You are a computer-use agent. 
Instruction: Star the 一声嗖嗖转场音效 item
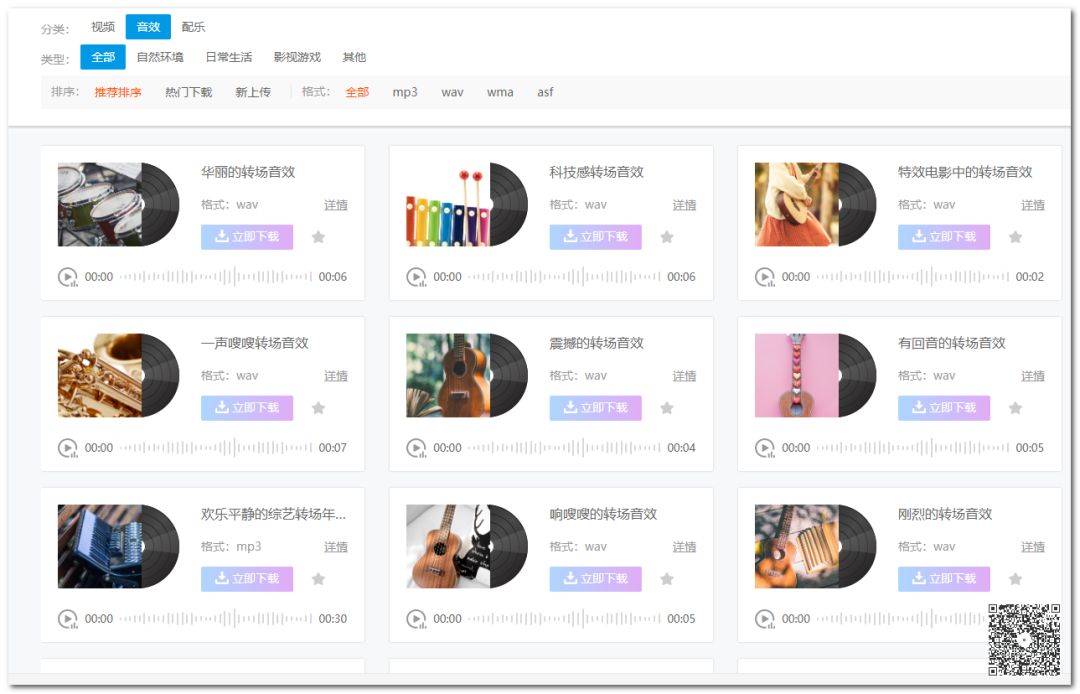pos(318,408)
